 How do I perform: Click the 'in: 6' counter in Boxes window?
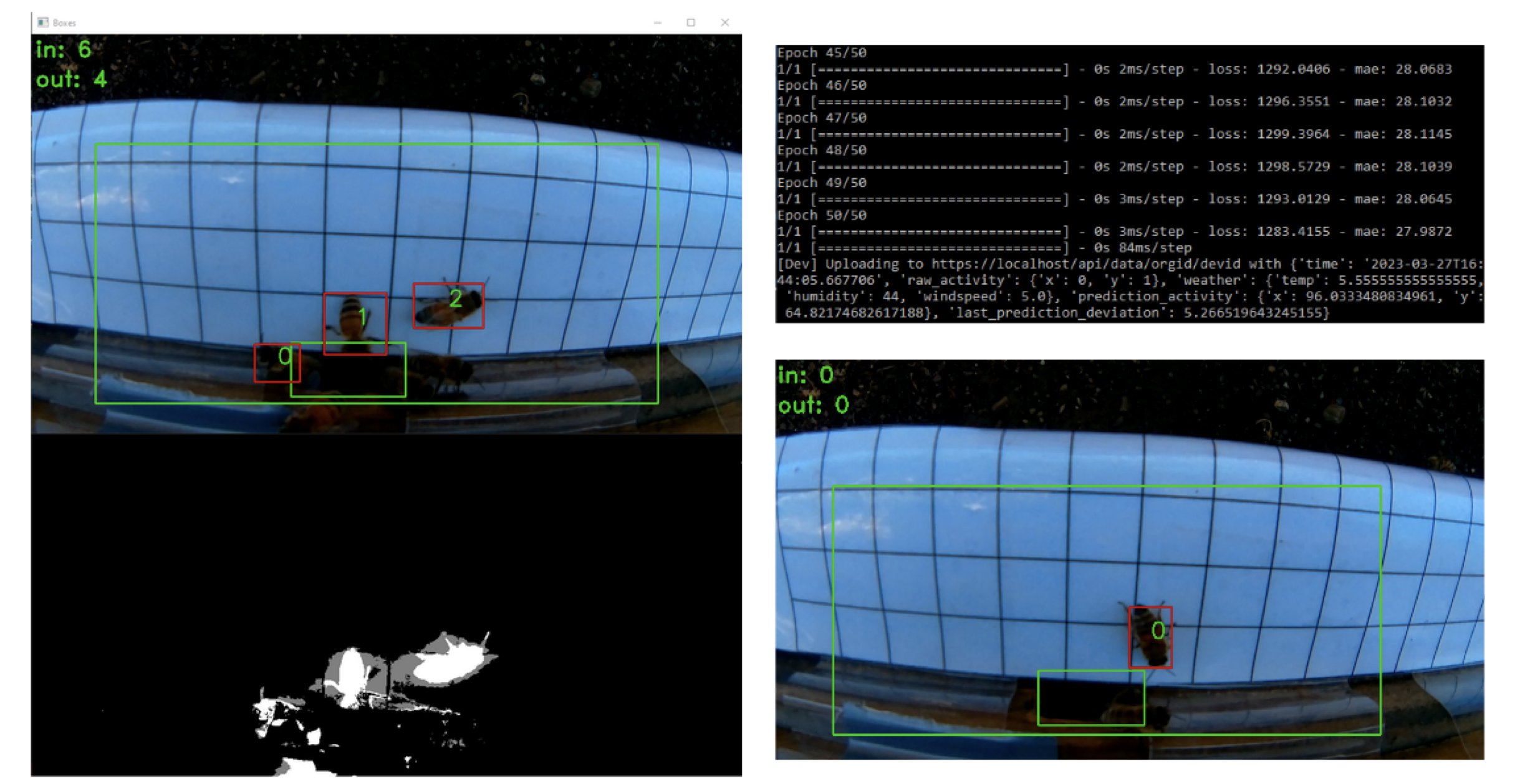(64, 49)
